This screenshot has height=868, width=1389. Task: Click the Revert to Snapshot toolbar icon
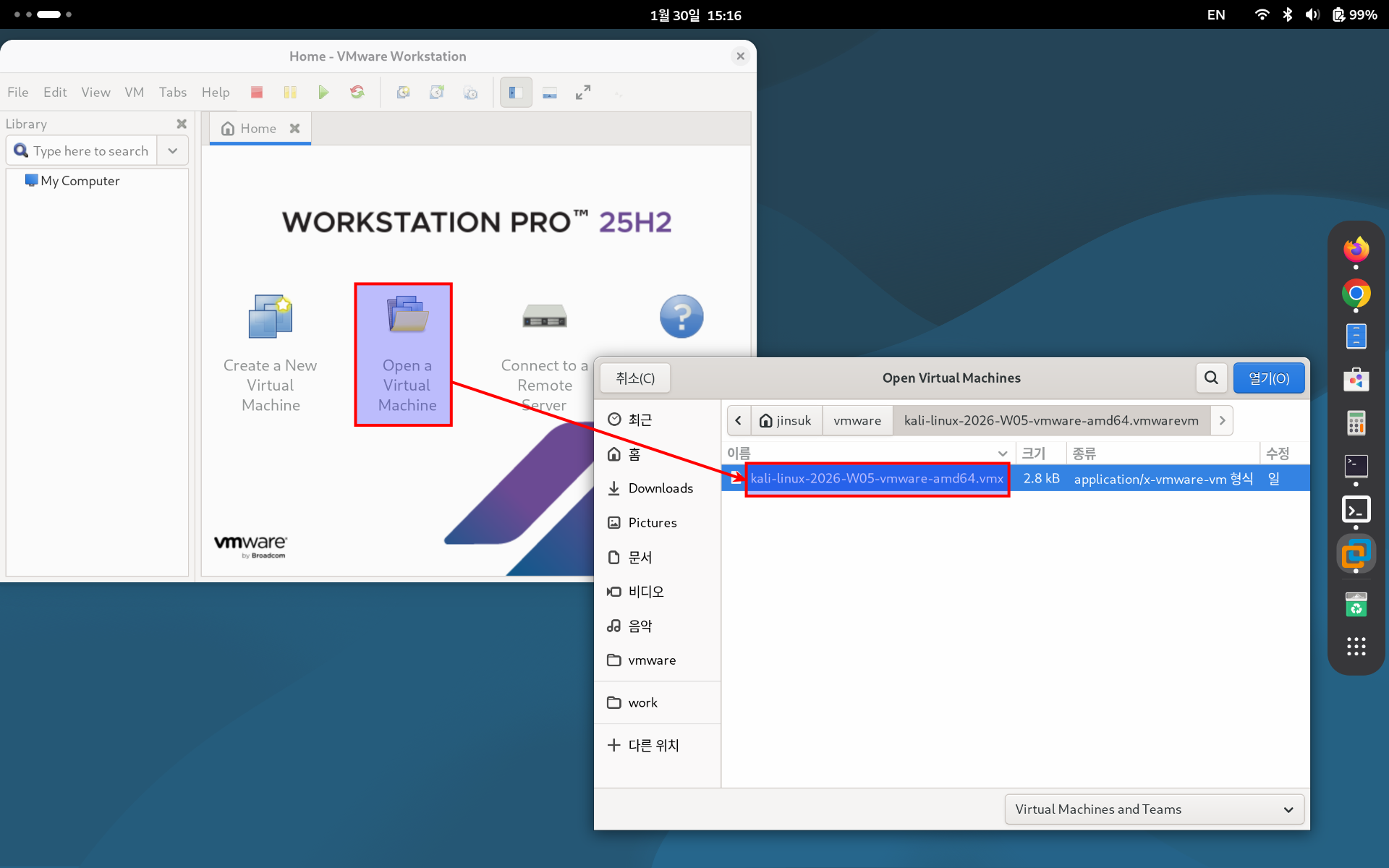tap(437, 92)
